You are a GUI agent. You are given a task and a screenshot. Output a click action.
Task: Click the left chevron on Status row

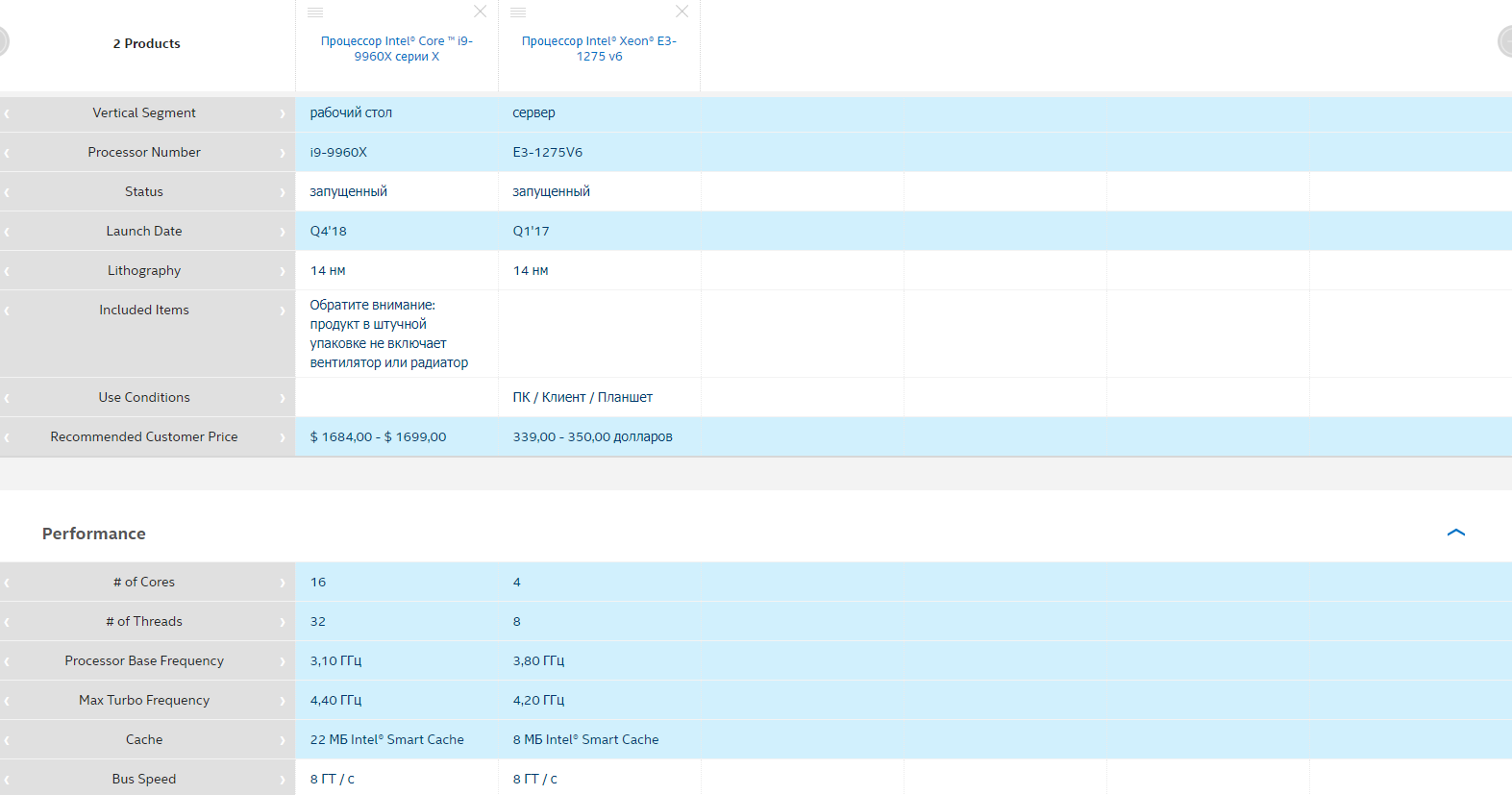click(x=7, y=192)
